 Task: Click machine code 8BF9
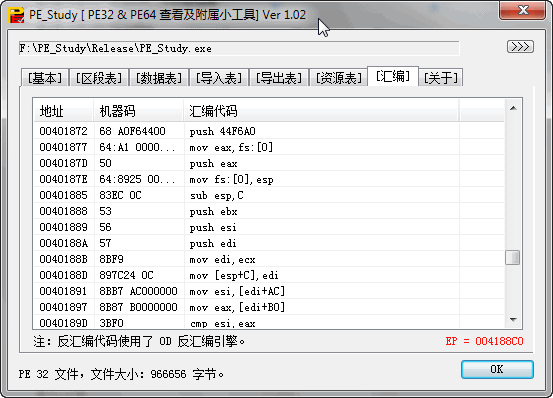(111, 259)
